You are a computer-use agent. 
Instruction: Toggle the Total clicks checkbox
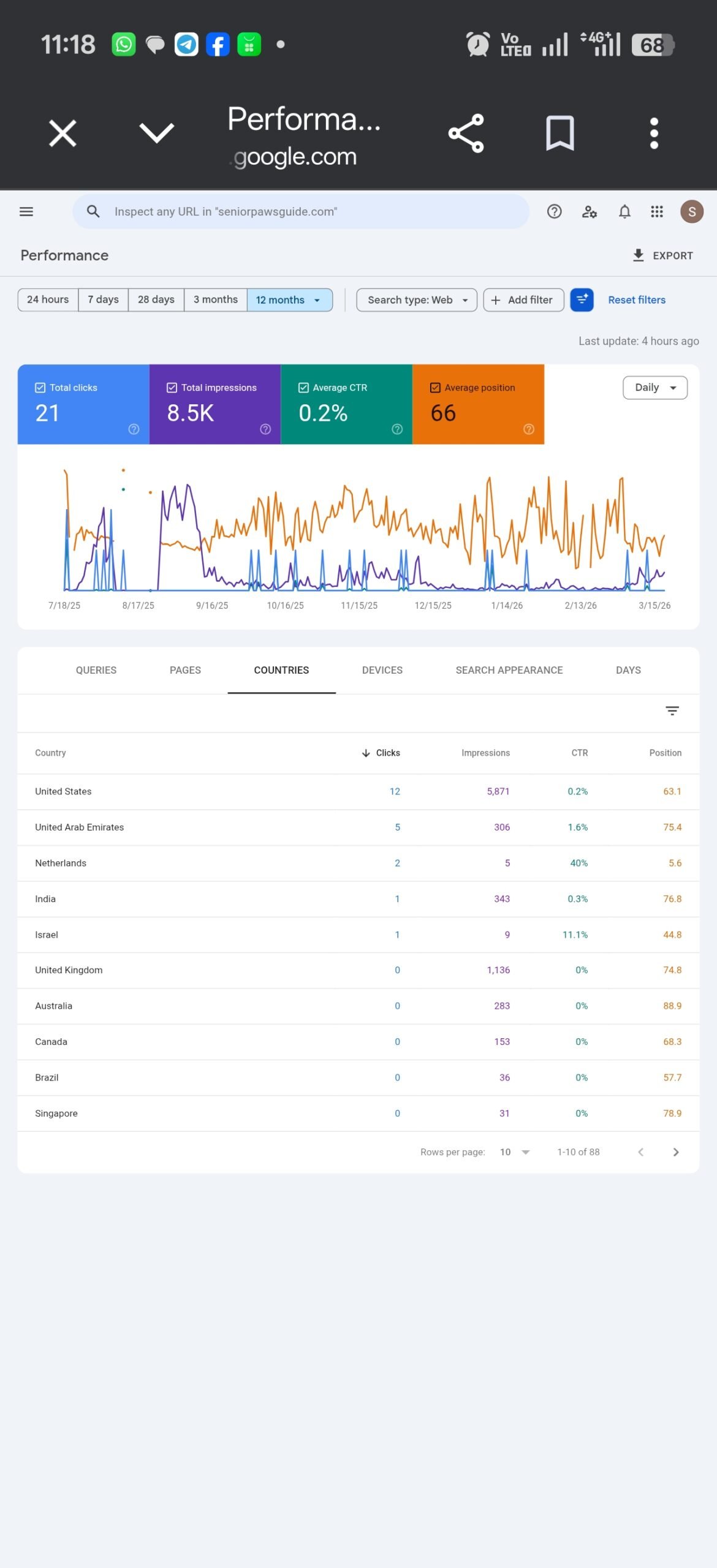point(40,388)
